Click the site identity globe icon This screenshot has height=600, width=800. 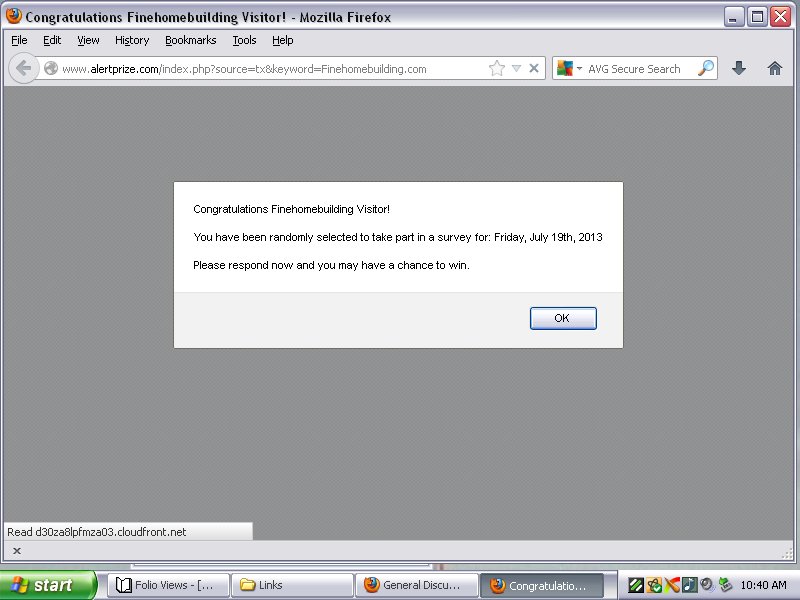coord(51,69)
